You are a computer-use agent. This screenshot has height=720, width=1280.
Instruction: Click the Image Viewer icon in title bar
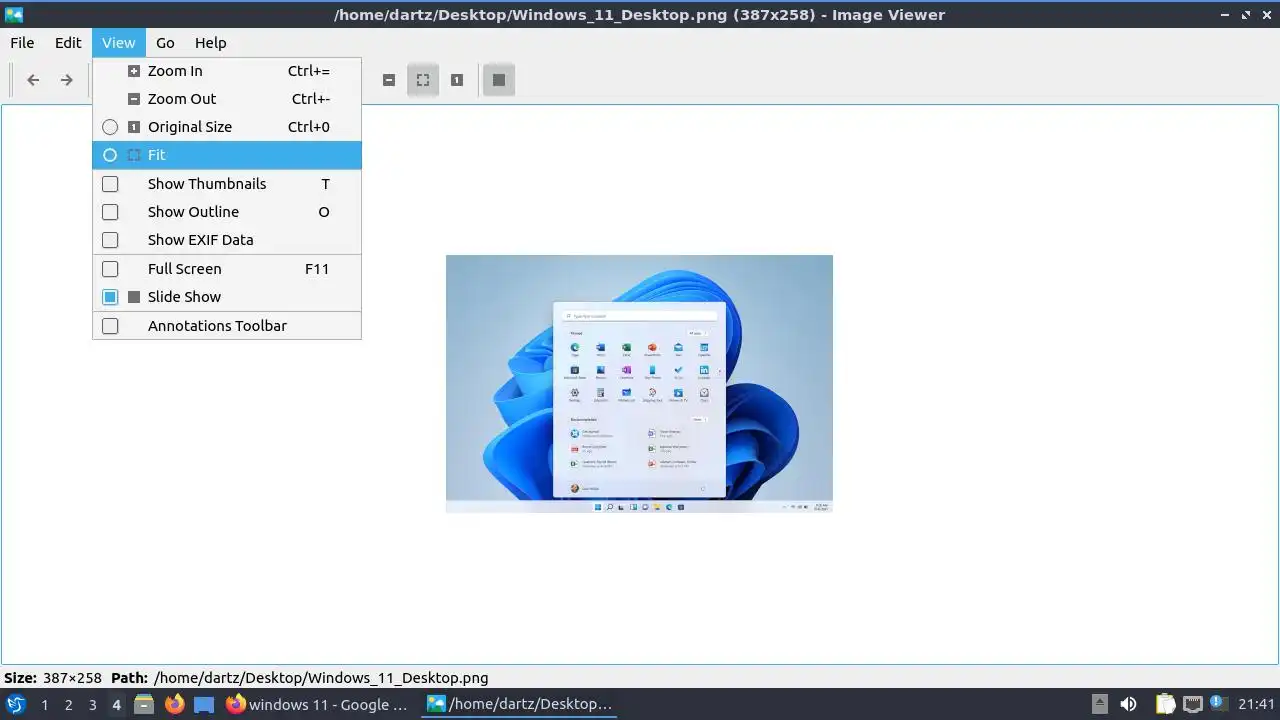point(14,14)
